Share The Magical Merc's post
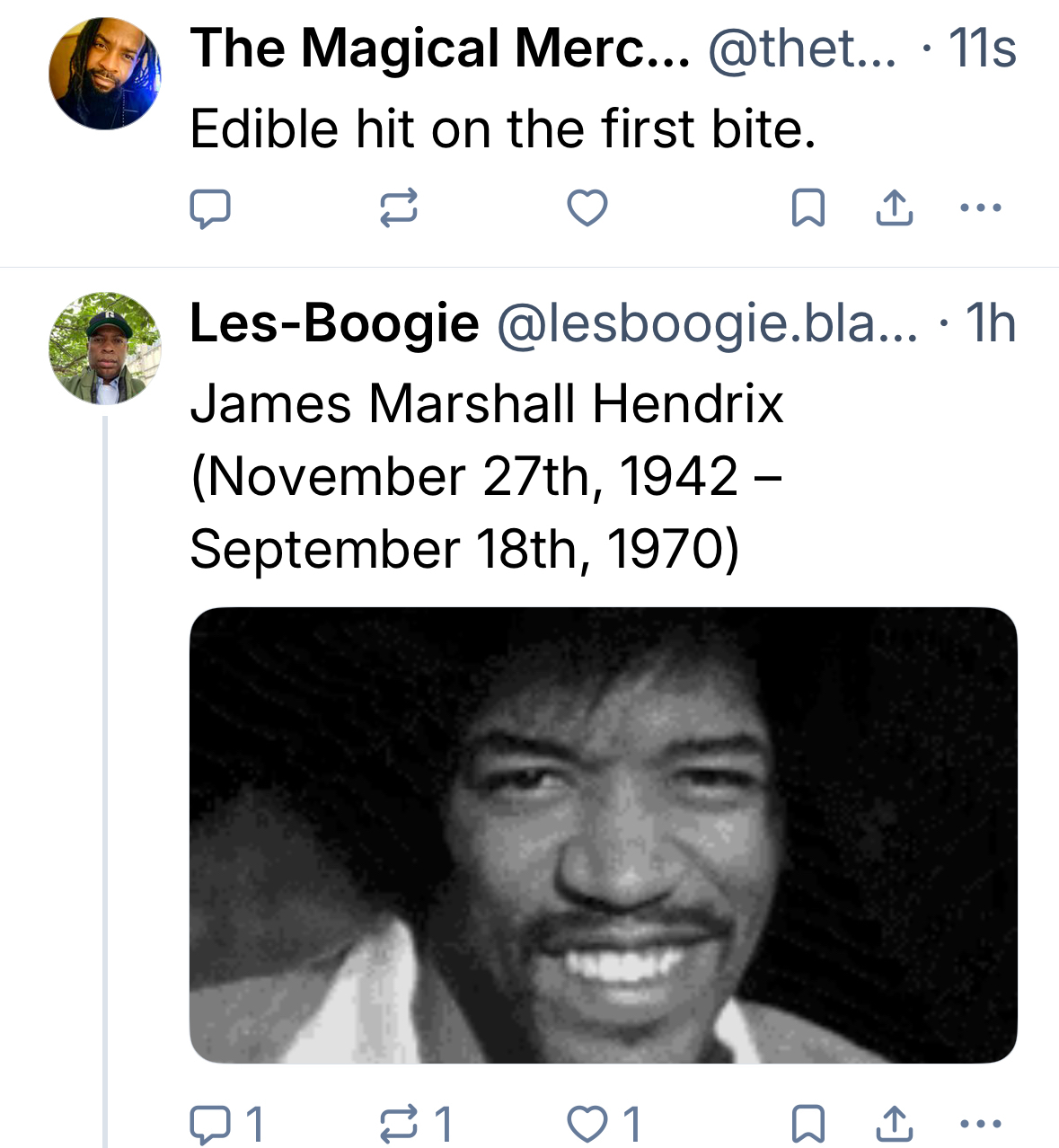This screenshot has height=1148, width=1059. [894, 208]
